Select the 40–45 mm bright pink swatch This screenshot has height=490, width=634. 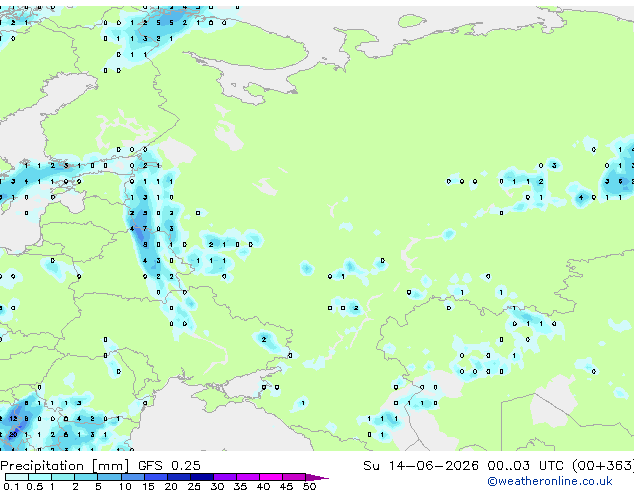tap(271, 477)
